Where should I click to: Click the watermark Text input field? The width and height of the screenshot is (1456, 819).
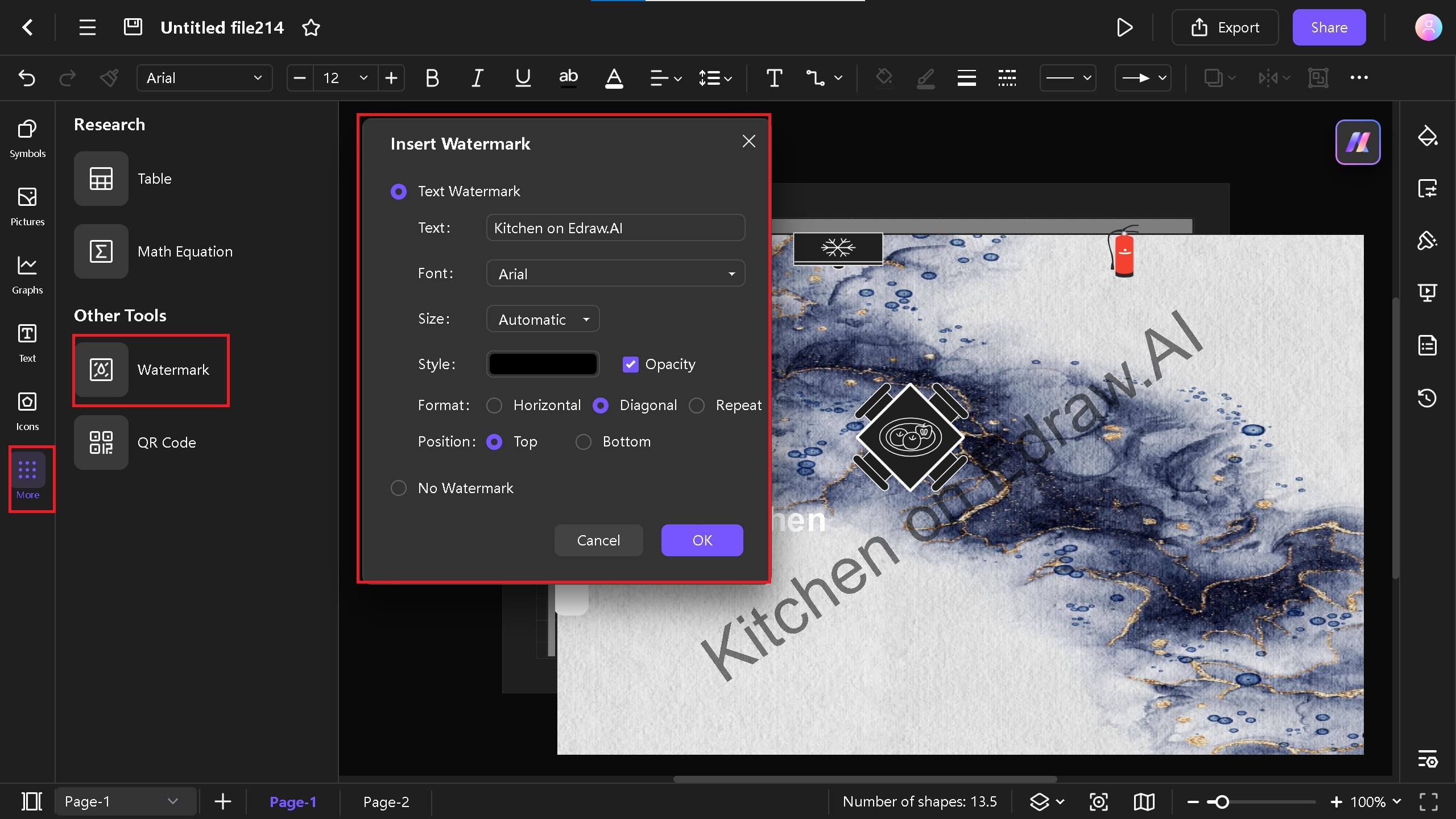tap(615, 228)
